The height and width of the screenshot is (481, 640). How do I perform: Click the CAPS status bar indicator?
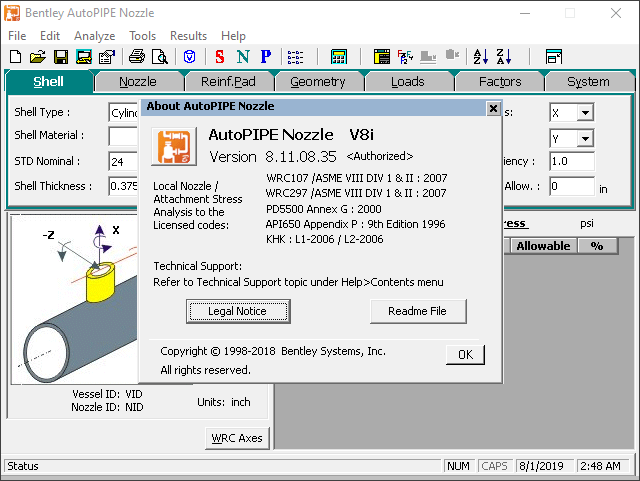(494, 466)
